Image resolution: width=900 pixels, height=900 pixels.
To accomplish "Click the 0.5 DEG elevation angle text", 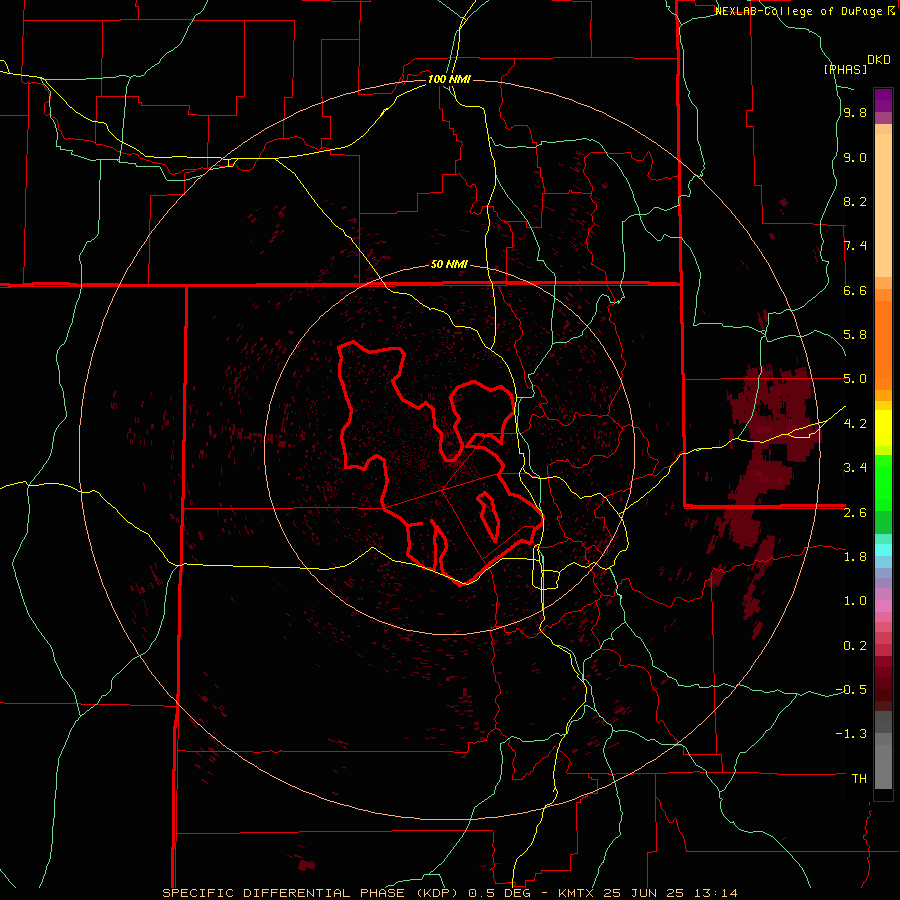I will click(501, 893).
